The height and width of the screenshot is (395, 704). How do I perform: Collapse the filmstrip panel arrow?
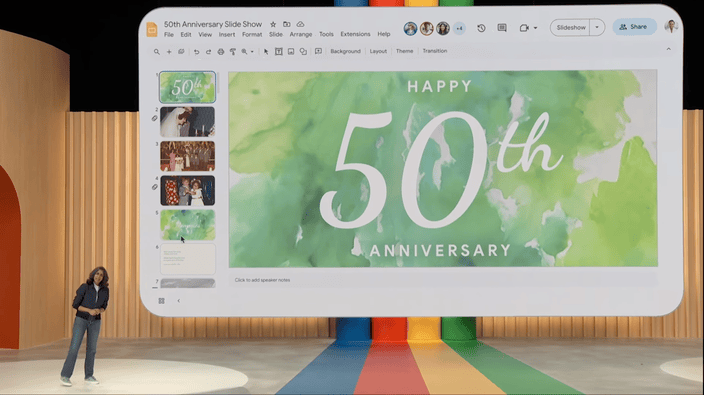179,301
